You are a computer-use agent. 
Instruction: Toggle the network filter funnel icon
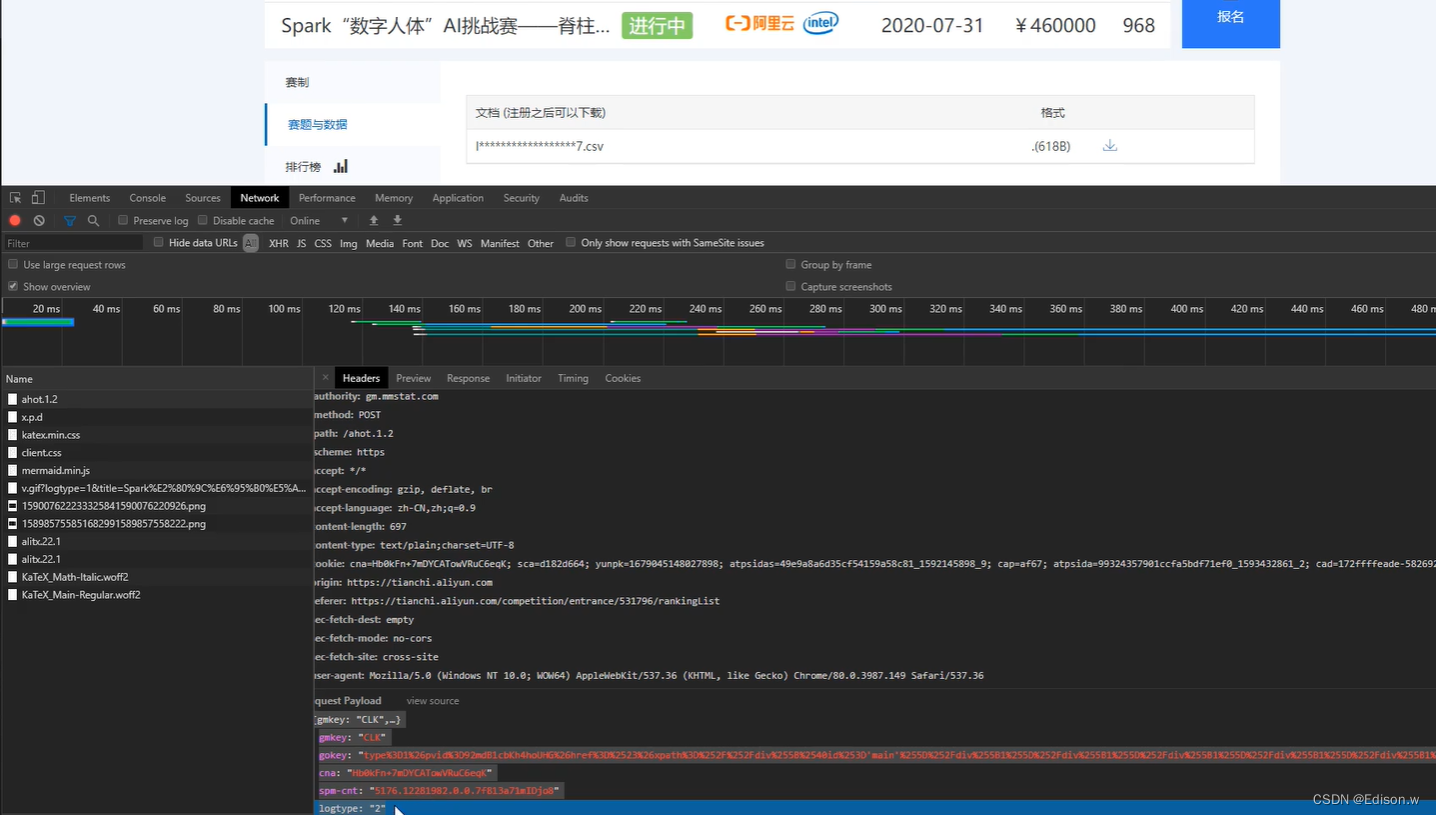tap(70, 220)
